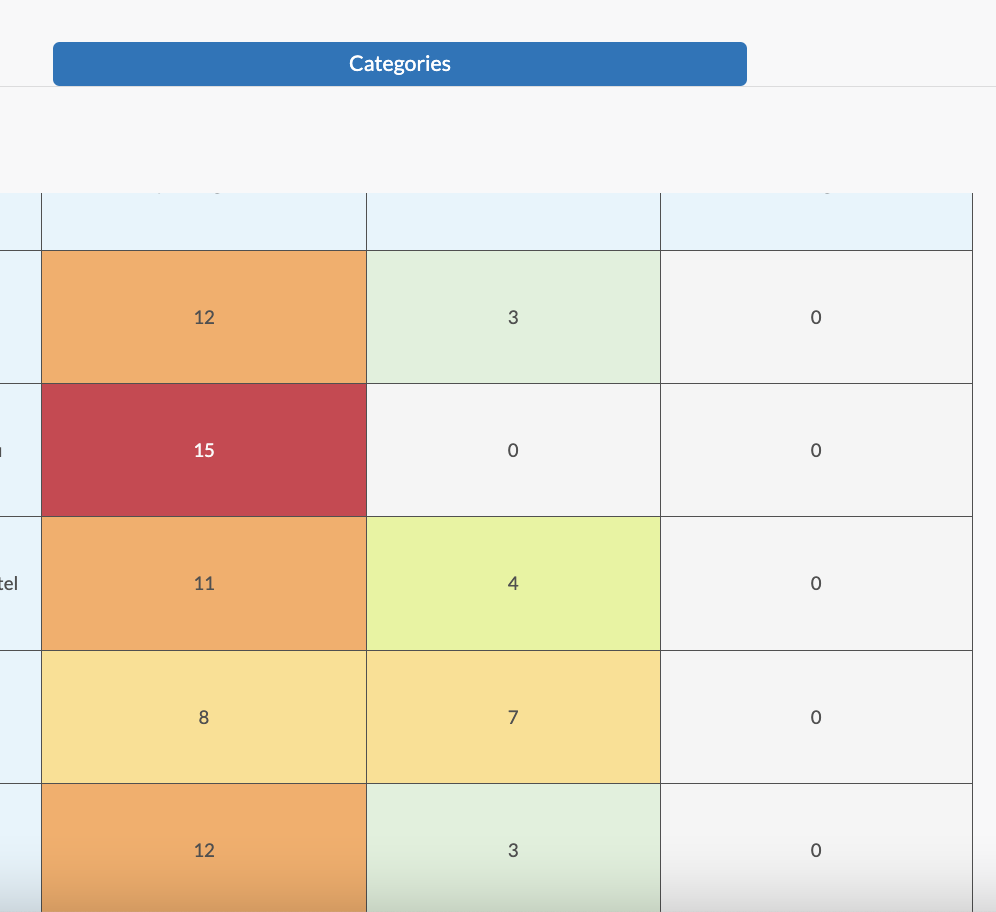Viewport: 996px width, 912px height.
Task: Click the 0 cell in the 11 and 4 row
Action: tap(816, 583)
